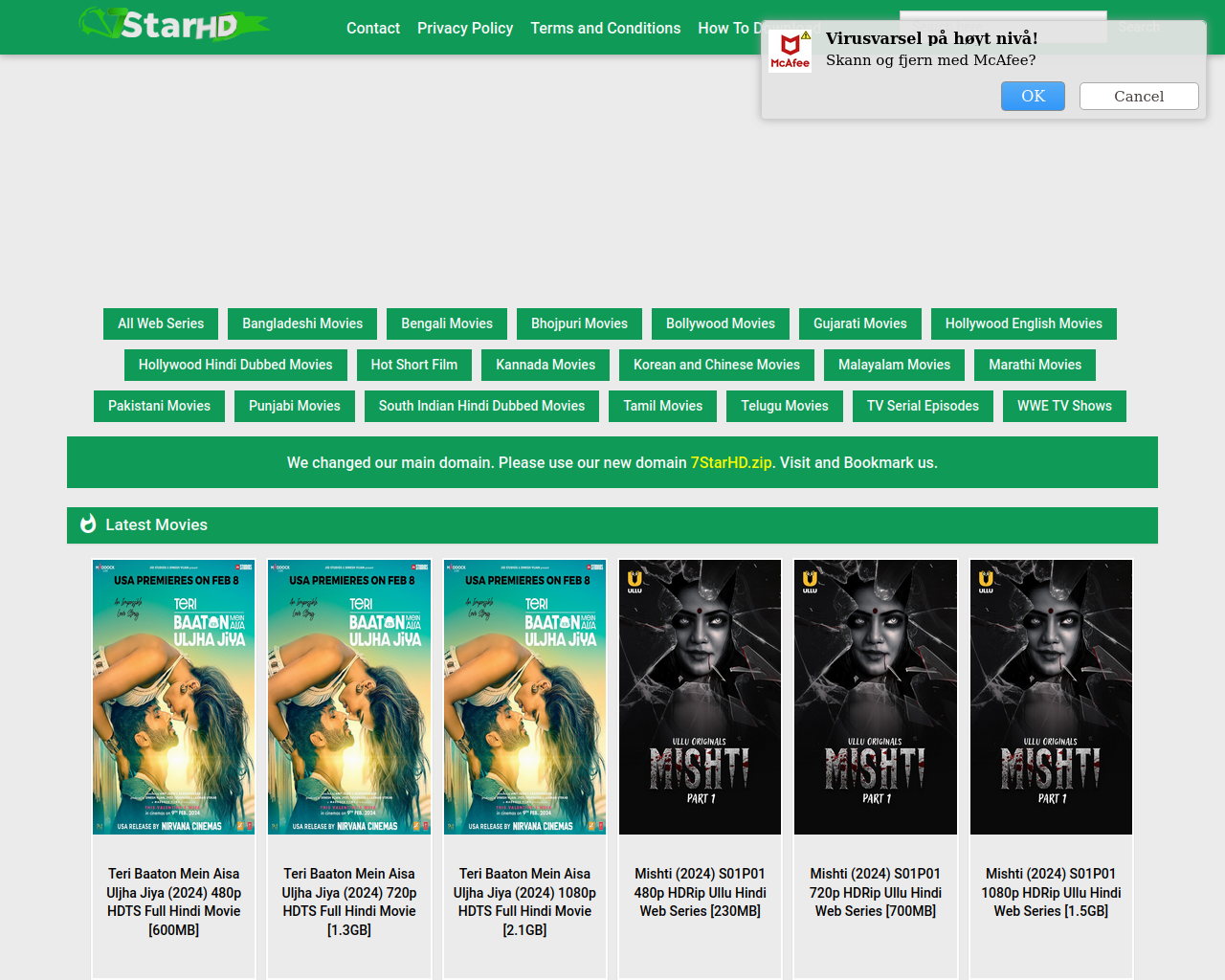Visit the 7StarHD.zip new domain link
Viewport: 1225px width, 980px height.
[x=731, y=462]
